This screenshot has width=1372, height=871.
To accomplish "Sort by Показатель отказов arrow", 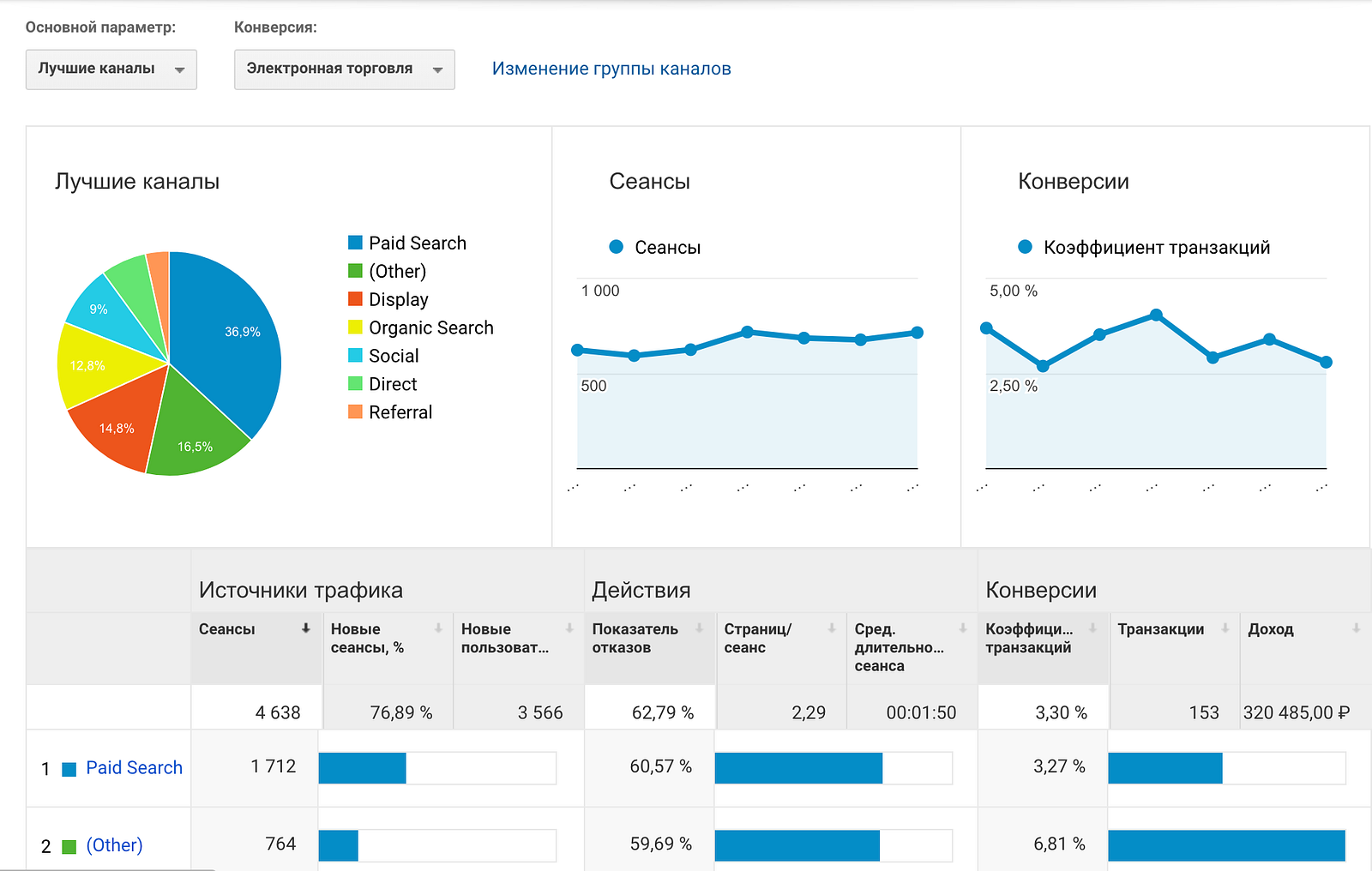I will point(700,628).
